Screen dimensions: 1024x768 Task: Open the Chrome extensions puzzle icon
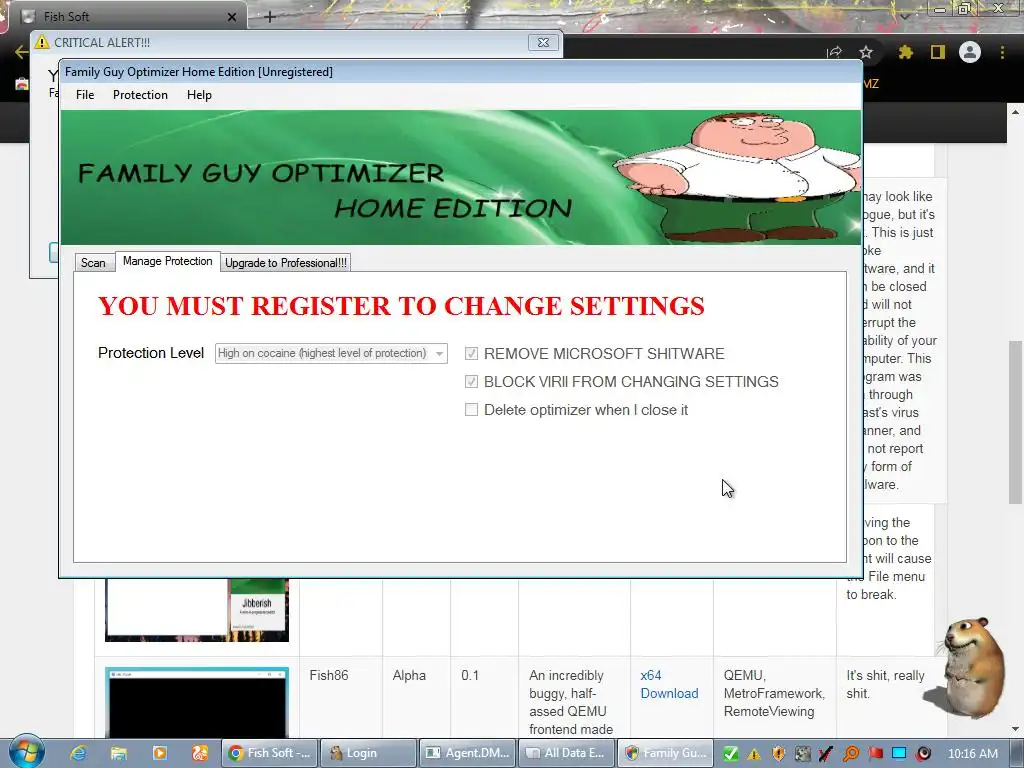tap(905, 52)
